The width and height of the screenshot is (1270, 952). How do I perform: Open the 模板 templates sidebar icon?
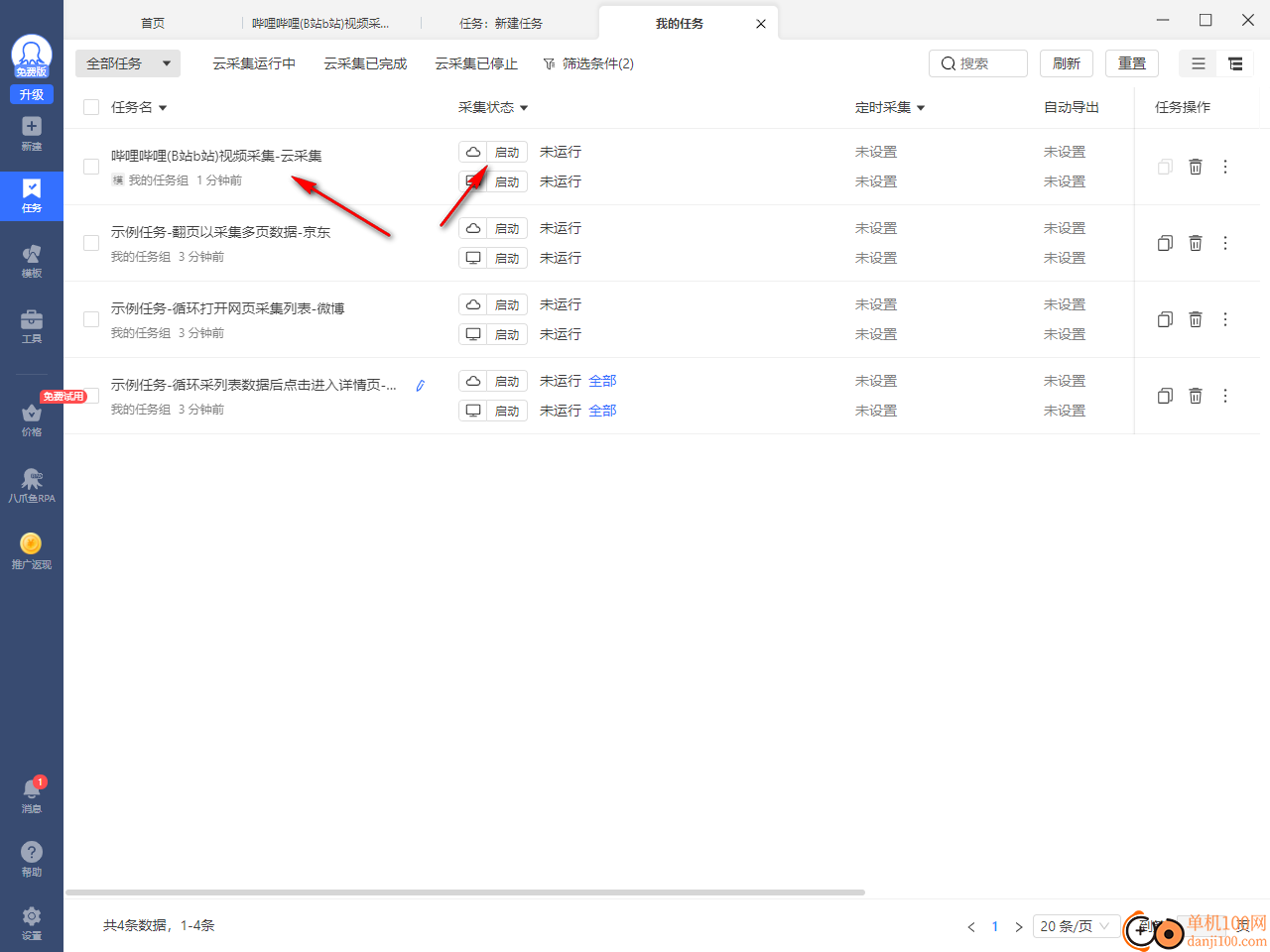32,262
